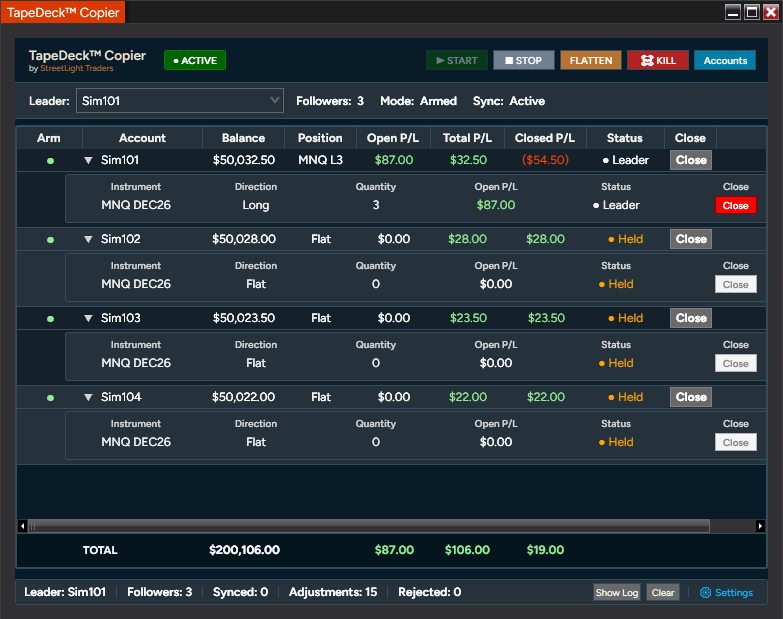Click the total balance $200,106.00
The height and width of the screenshot is (619, 783).
244,550
